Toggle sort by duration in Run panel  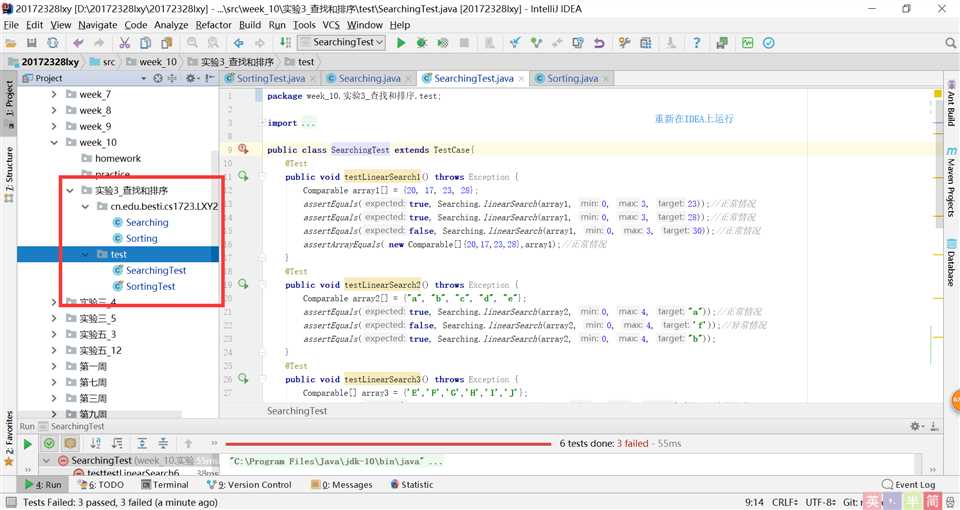[117, 443]
